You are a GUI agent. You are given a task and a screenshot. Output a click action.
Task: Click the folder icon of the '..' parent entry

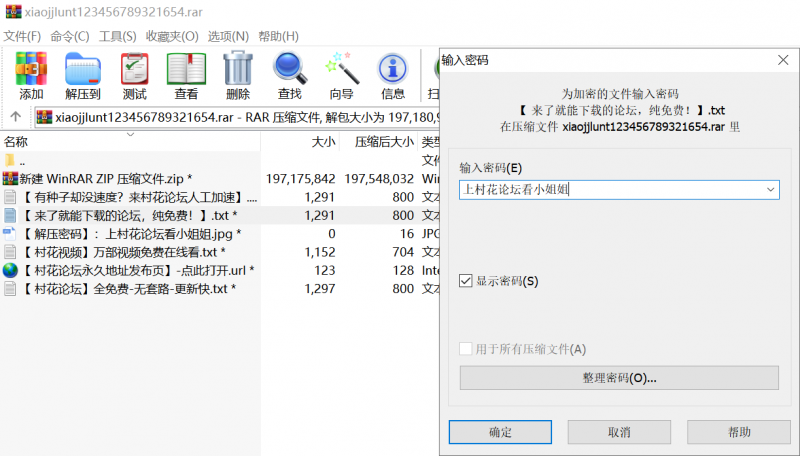(10, 160)
